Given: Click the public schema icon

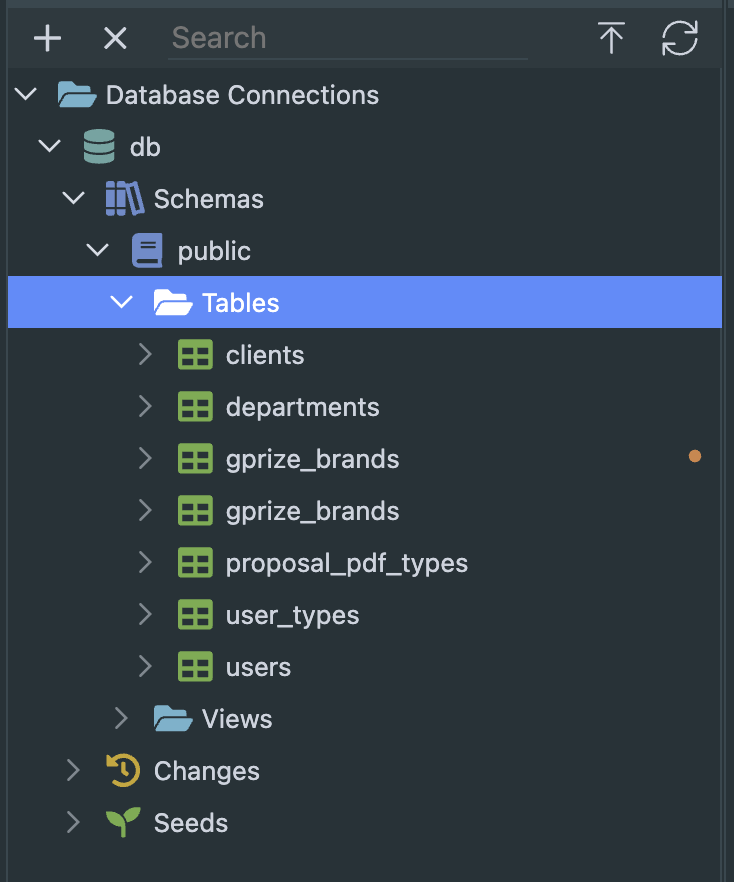Looking at the screenshot, I should (x=147, y=250).
